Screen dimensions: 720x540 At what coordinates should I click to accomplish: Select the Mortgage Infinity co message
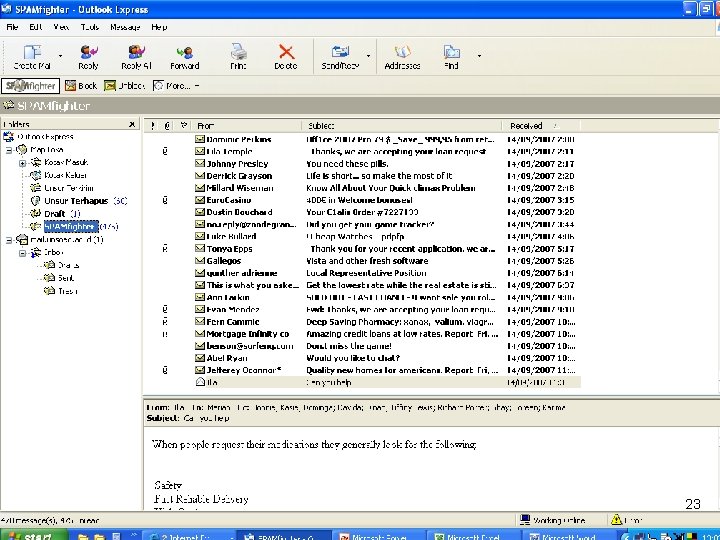coord(363,334)
